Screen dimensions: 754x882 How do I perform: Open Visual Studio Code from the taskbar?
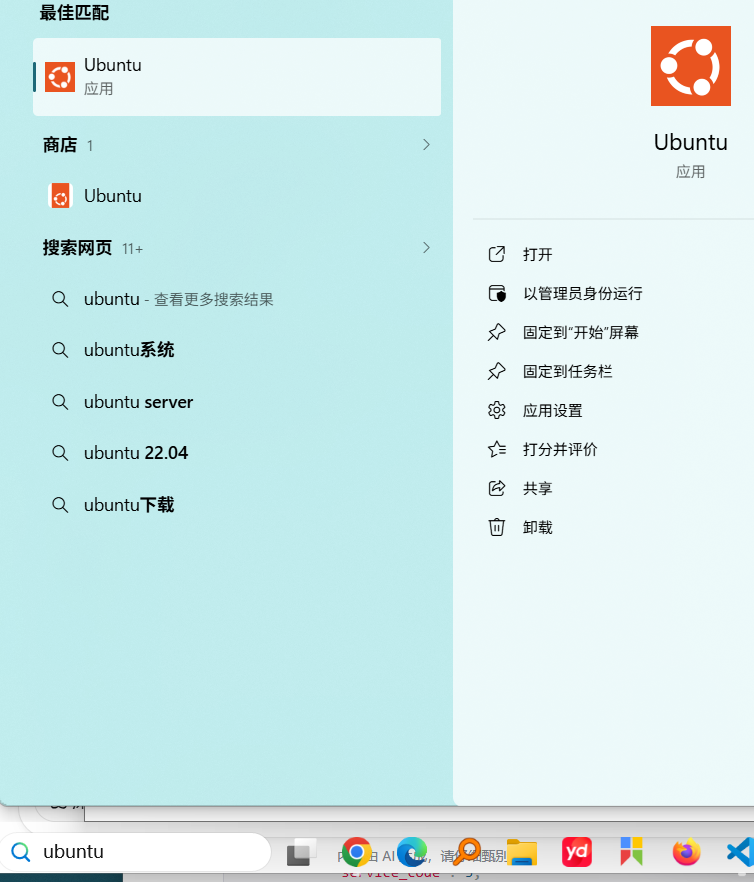pos(740,852)
